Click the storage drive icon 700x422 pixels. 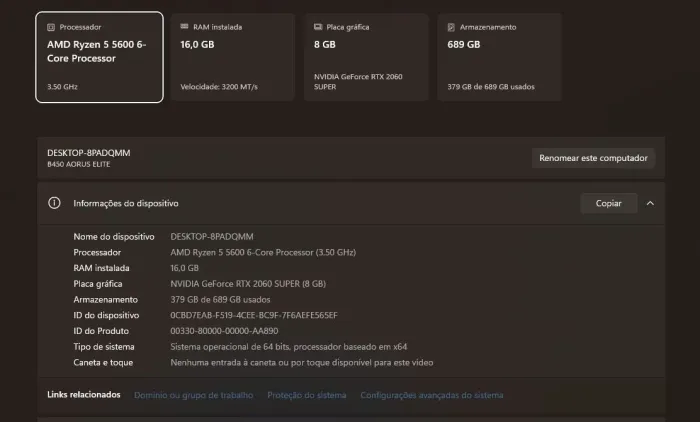click(451, 27)
